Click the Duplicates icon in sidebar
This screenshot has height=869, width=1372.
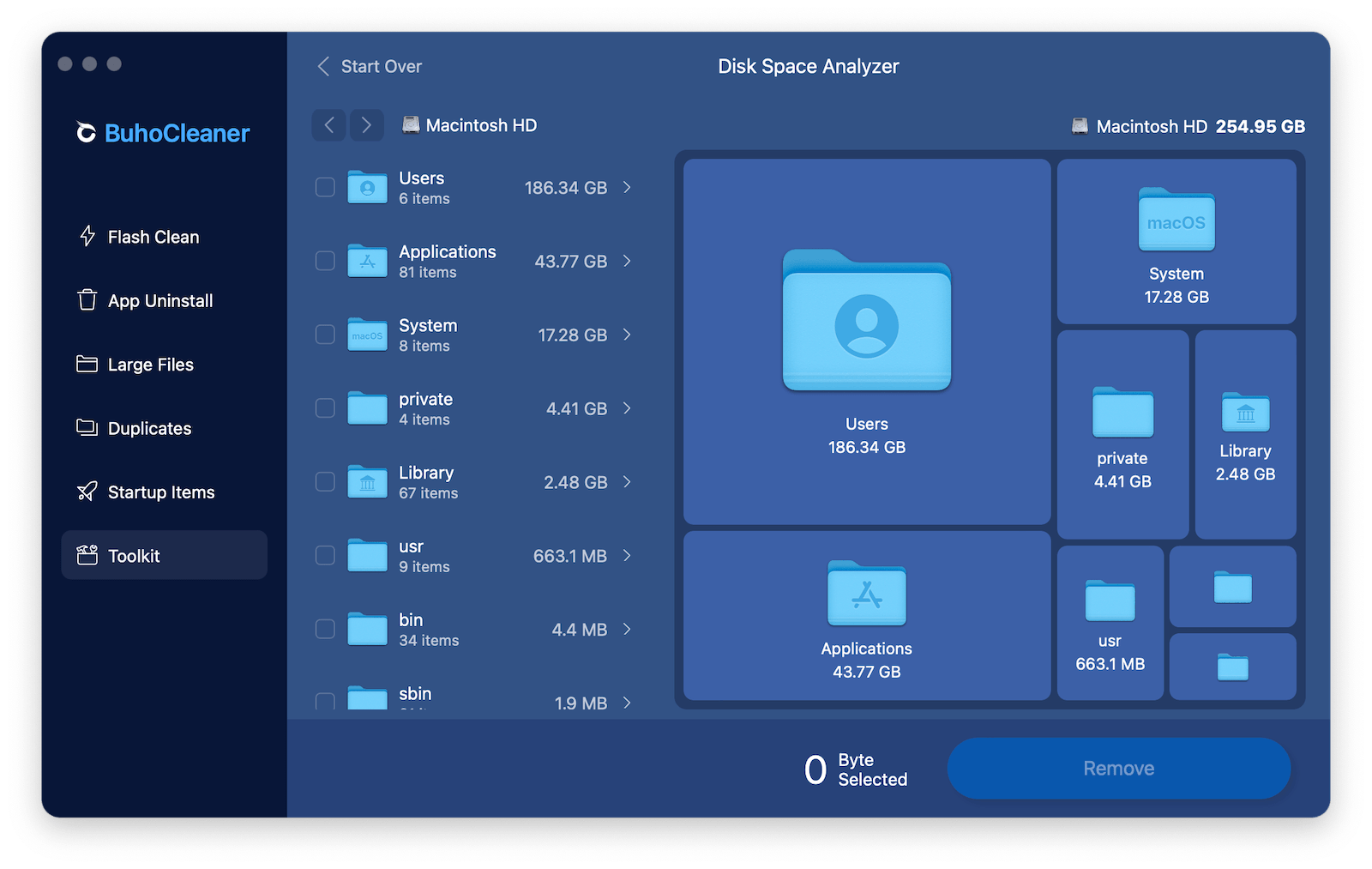(x=87, y=428)
